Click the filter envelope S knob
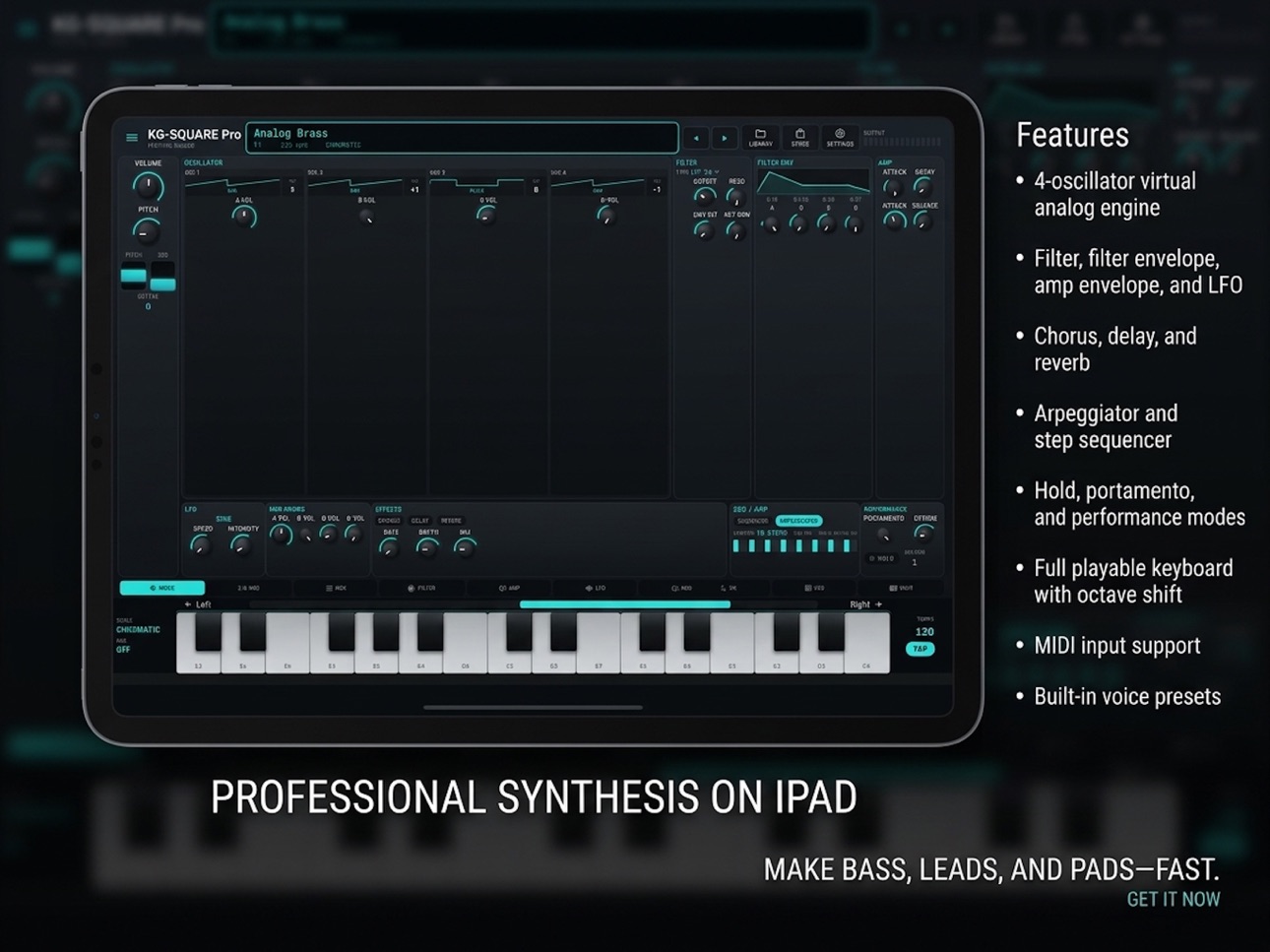The width and height of the screenshot is (1270, 952). [x=827, y=224]
